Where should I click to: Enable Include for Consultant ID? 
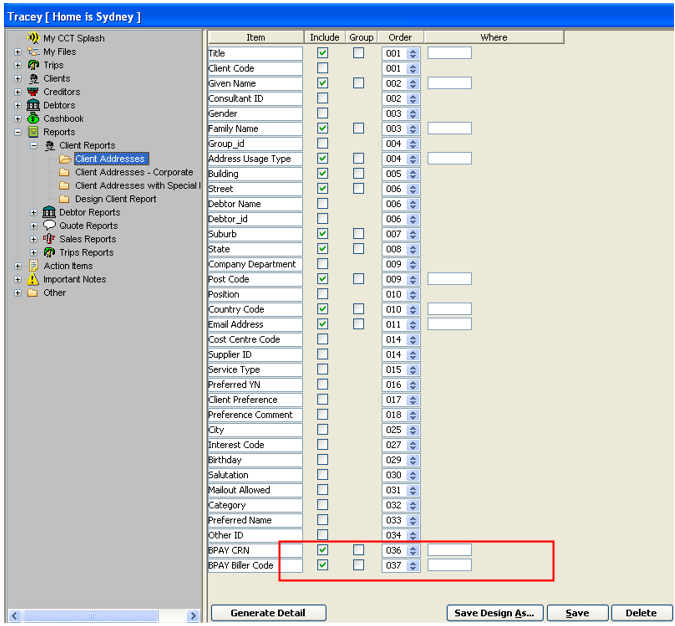tap(322, 98)
